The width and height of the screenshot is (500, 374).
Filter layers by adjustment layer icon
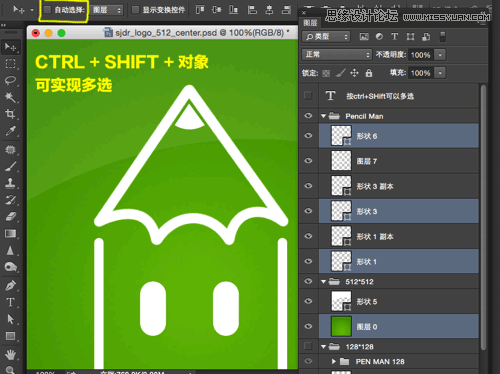coord(379,37)
